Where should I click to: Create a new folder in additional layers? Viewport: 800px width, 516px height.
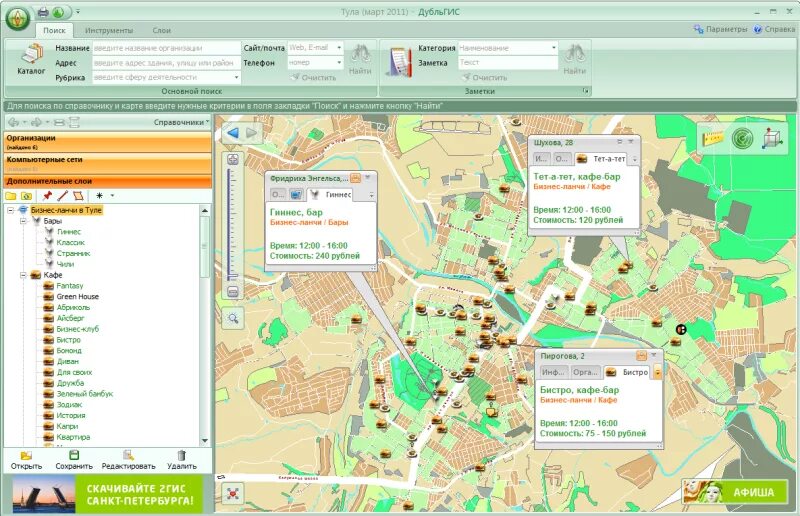coord(10,196)
